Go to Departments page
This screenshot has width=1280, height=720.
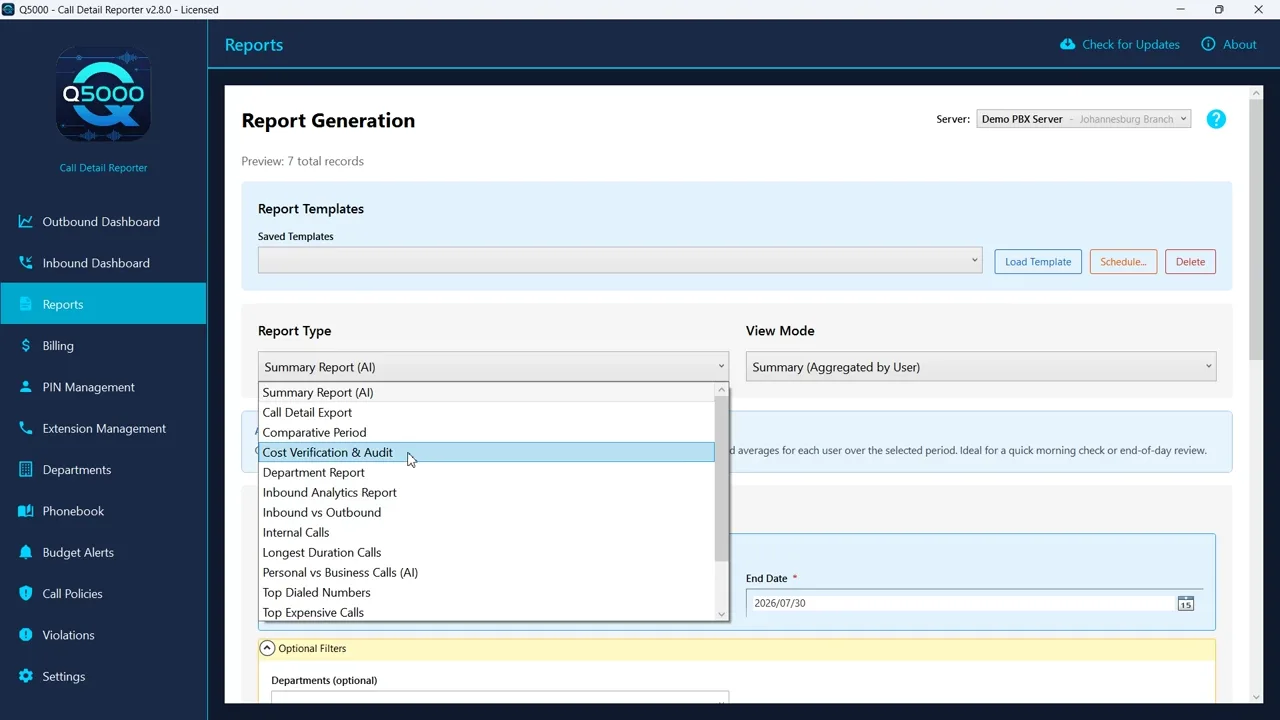103,470
